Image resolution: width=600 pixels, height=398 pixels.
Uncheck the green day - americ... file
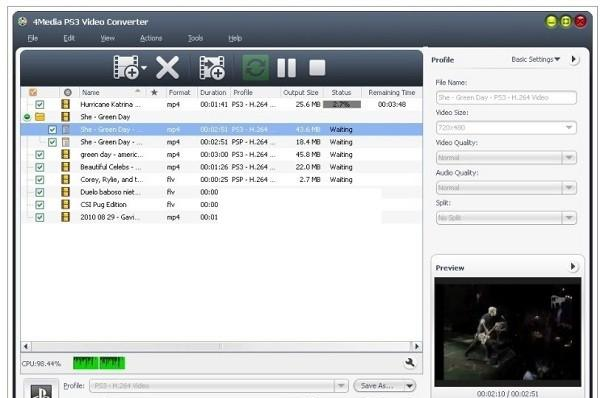point(39,155)
